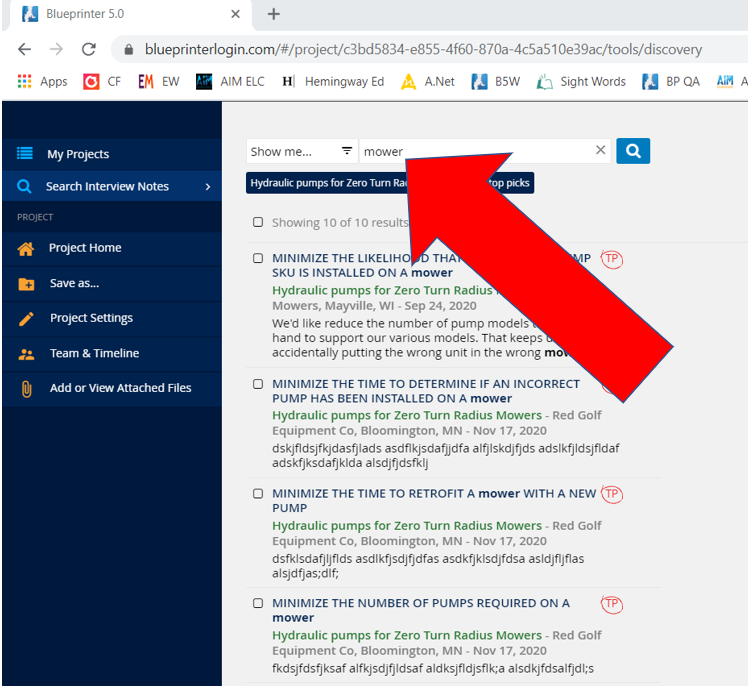Click the TP badge on retrofit result
This screenshot has height=686, width=748.
(612, 494)
